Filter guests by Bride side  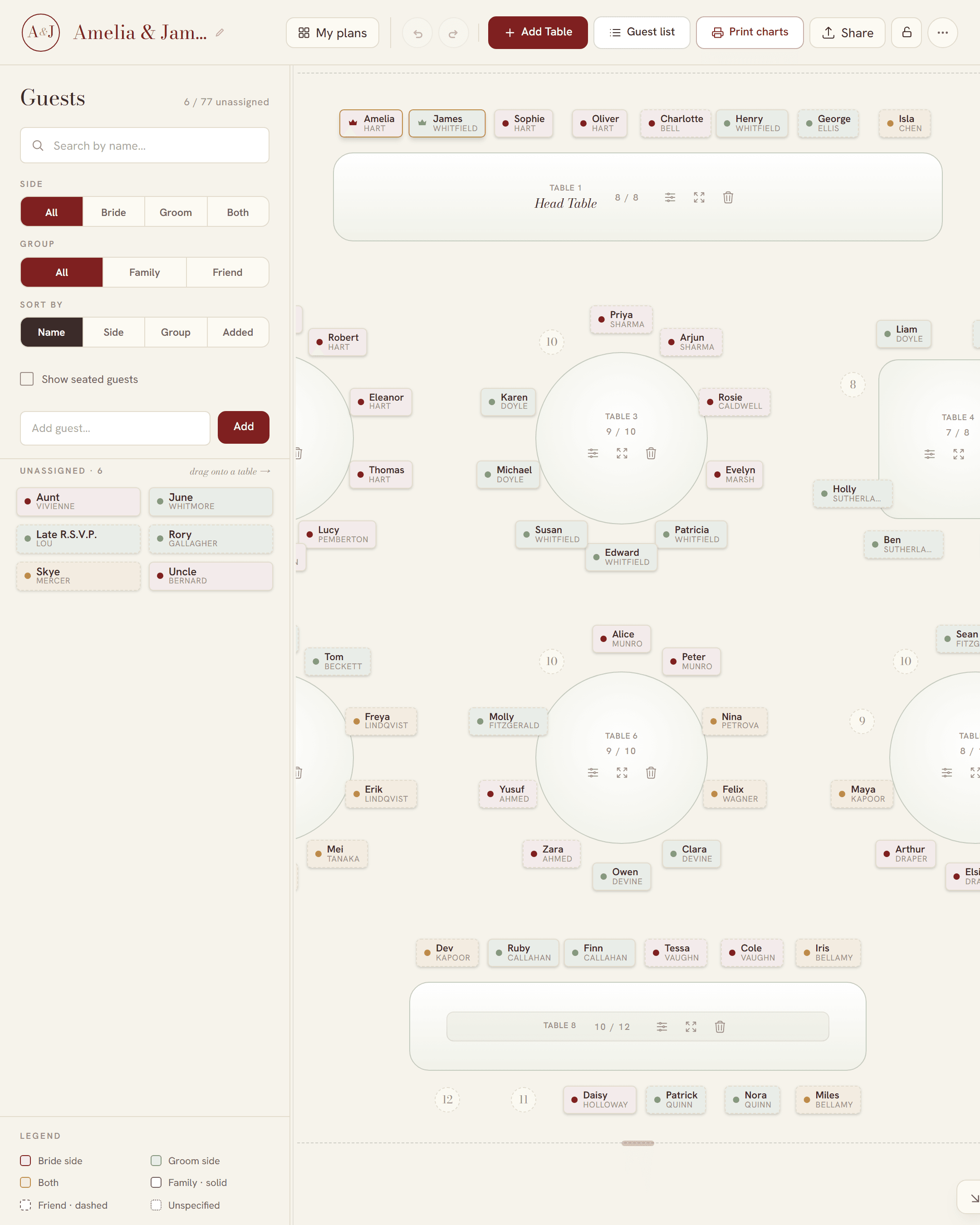point(113,212)
